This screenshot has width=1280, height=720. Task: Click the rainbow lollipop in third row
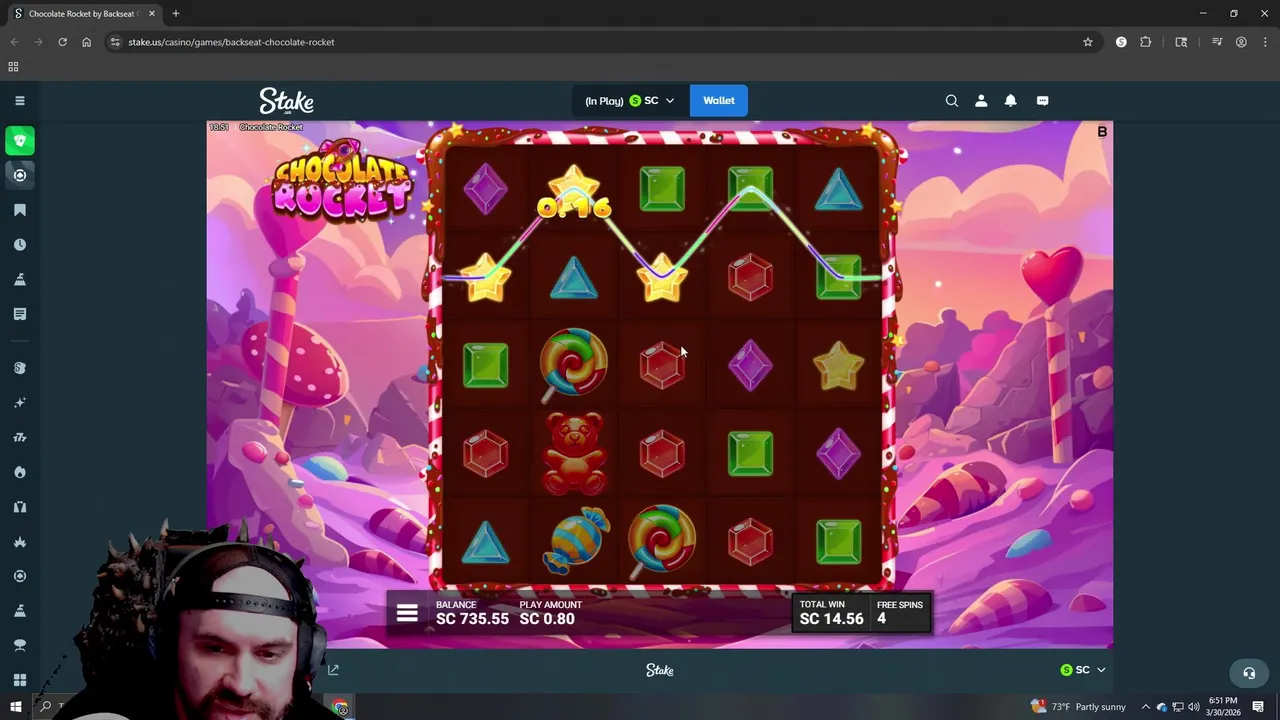[x=573, y=364]
